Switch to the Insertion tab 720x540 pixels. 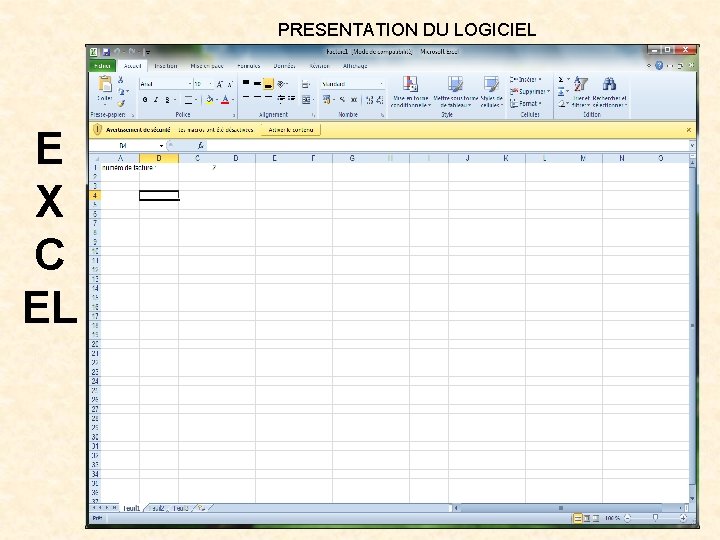pyautogui.click(x=166, y=66)
